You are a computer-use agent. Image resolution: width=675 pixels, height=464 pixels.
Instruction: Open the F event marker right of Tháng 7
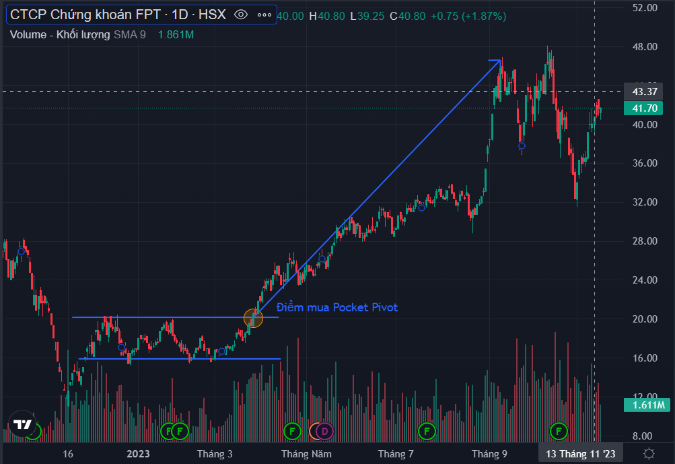pyautogui.click(x=427, y=431)
